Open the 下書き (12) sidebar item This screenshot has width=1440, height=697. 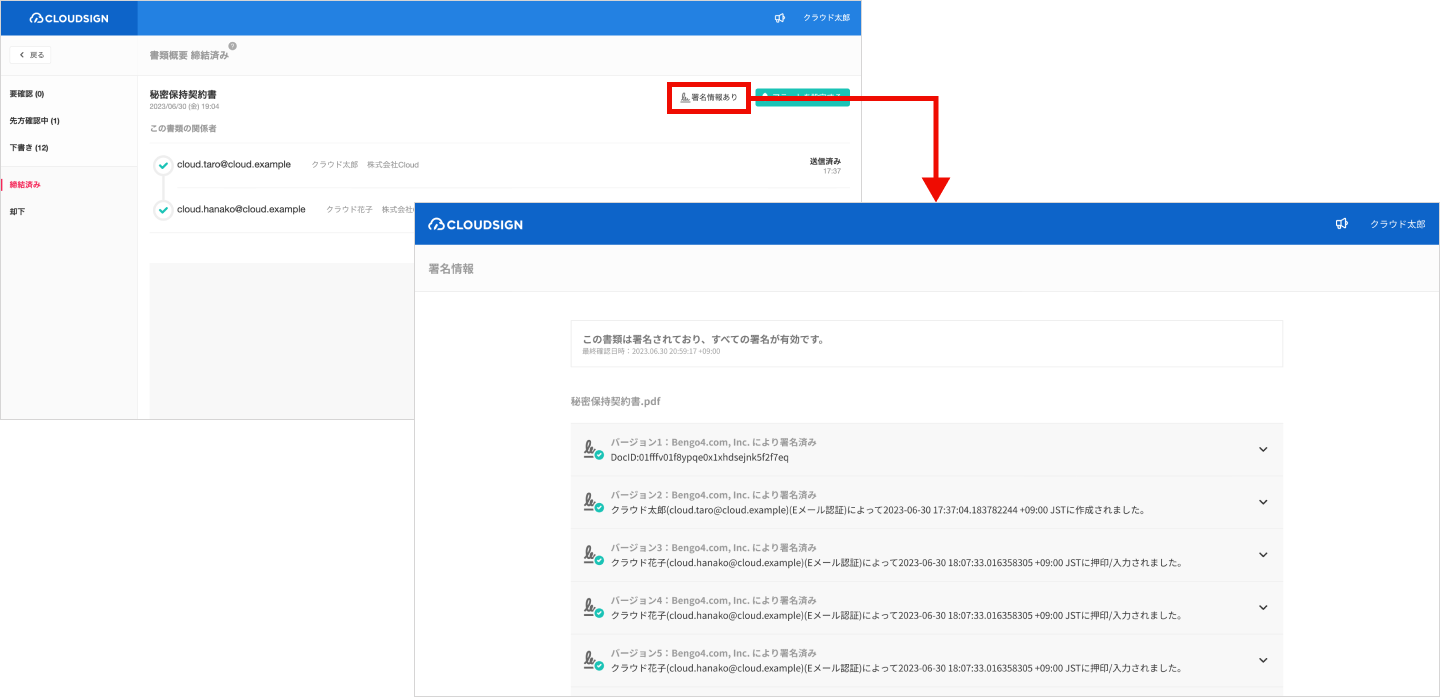click(x=29, y=148)
